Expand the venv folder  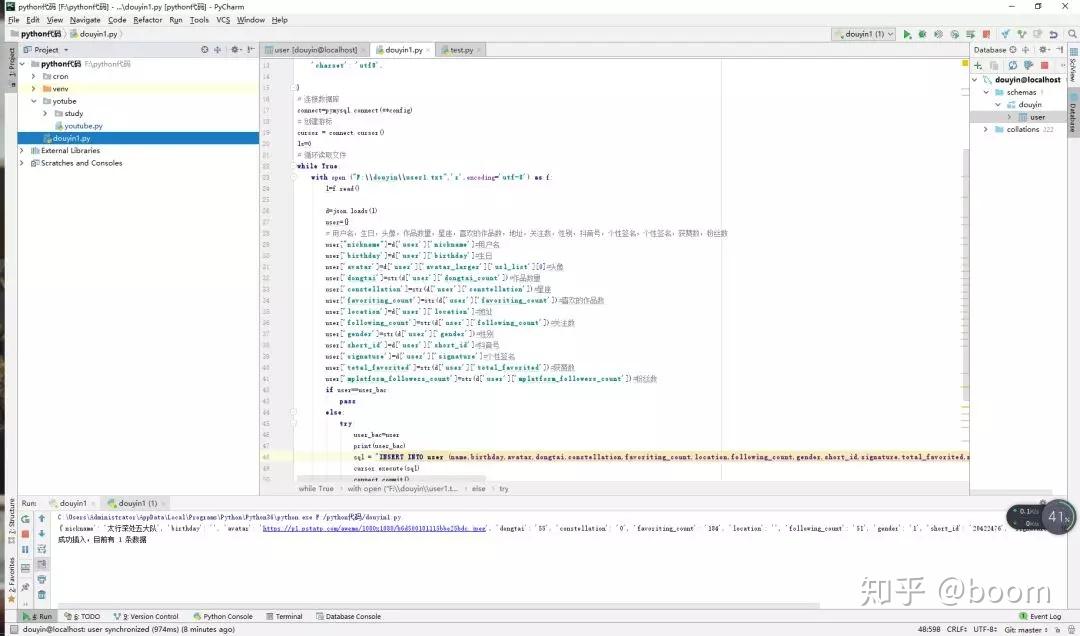click(x=34, y=89)
